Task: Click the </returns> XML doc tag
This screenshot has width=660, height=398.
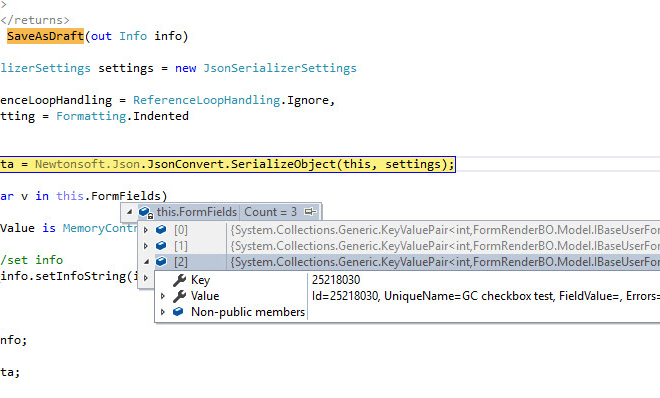Action: (x=35, y=20)
